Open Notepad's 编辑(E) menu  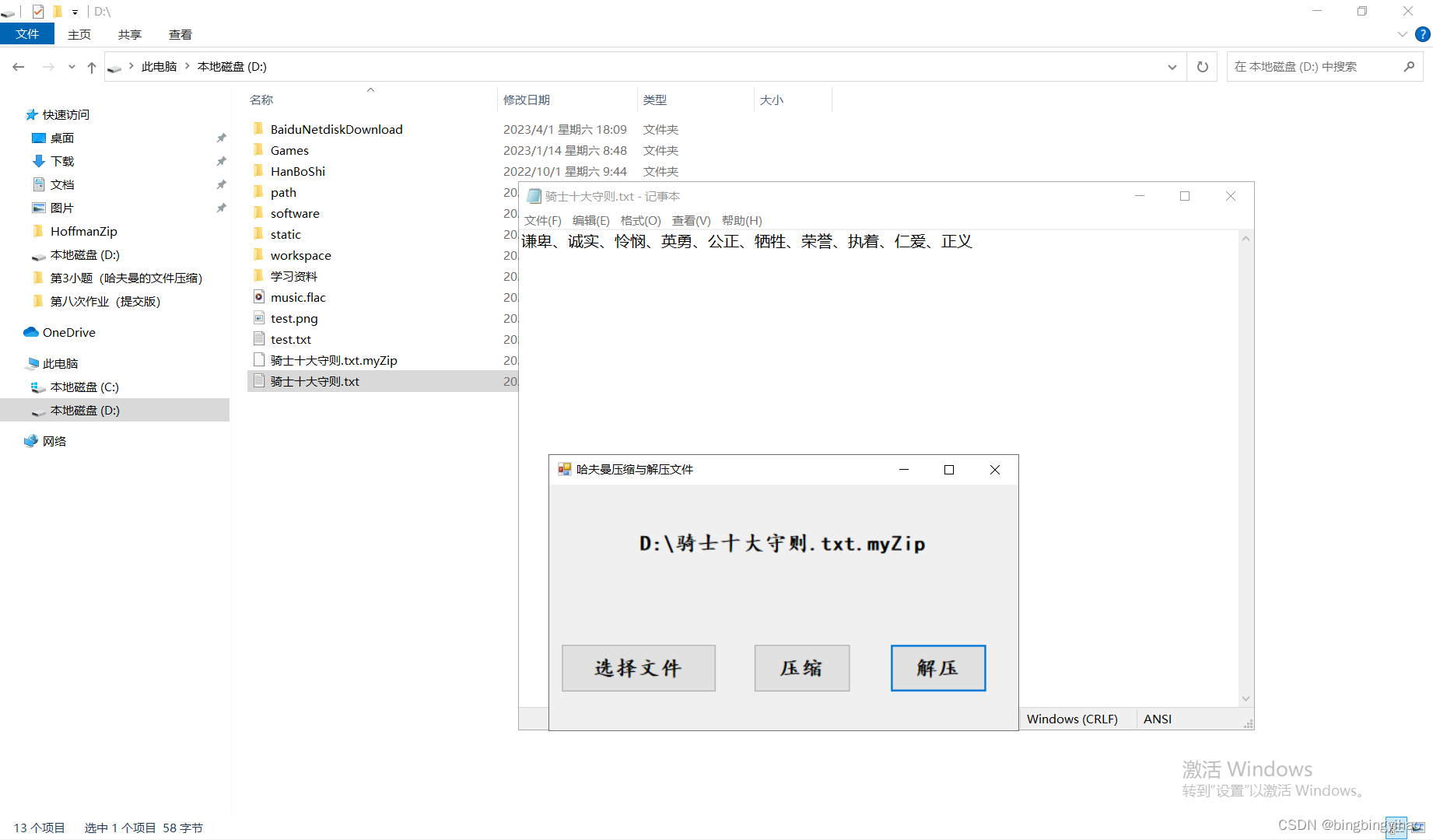pyautogui.click(x=591, y=221)
